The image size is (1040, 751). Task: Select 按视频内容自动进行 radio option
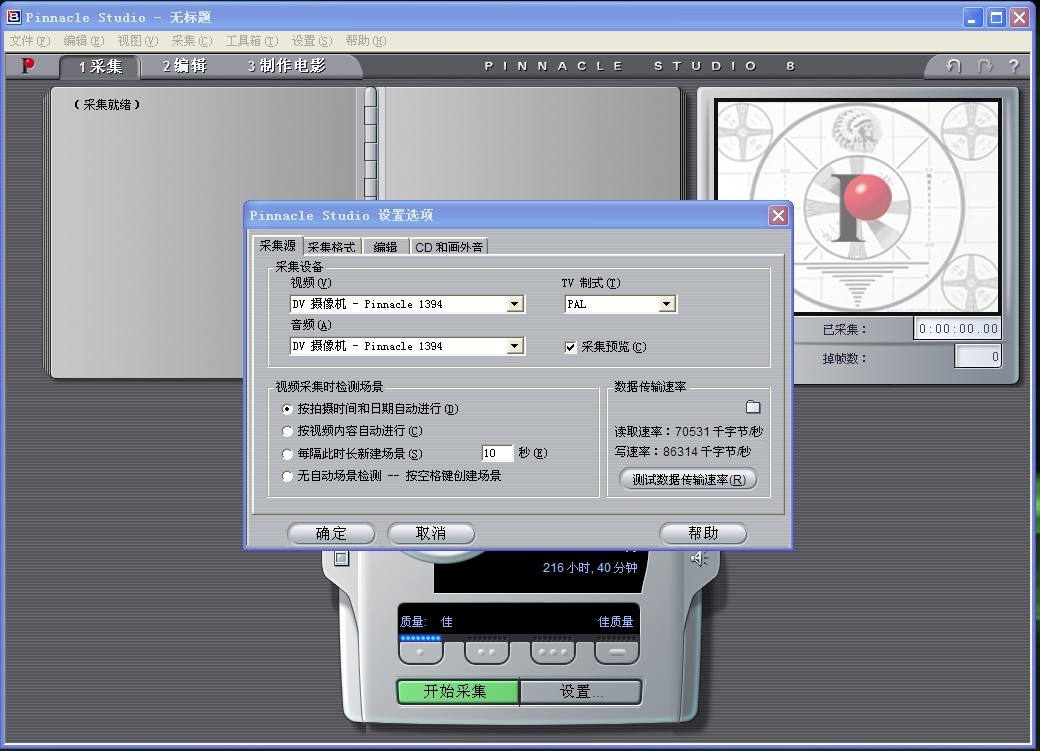click(288, 431)
